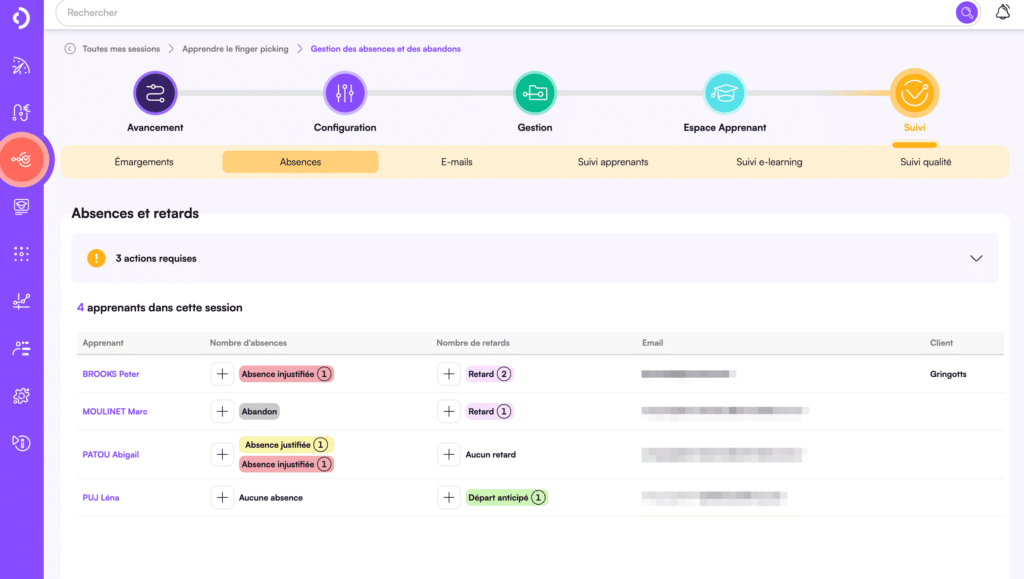Add a late arrival for PATOU Abigail
Viewport: 1024px width, 579px height.
449,455
